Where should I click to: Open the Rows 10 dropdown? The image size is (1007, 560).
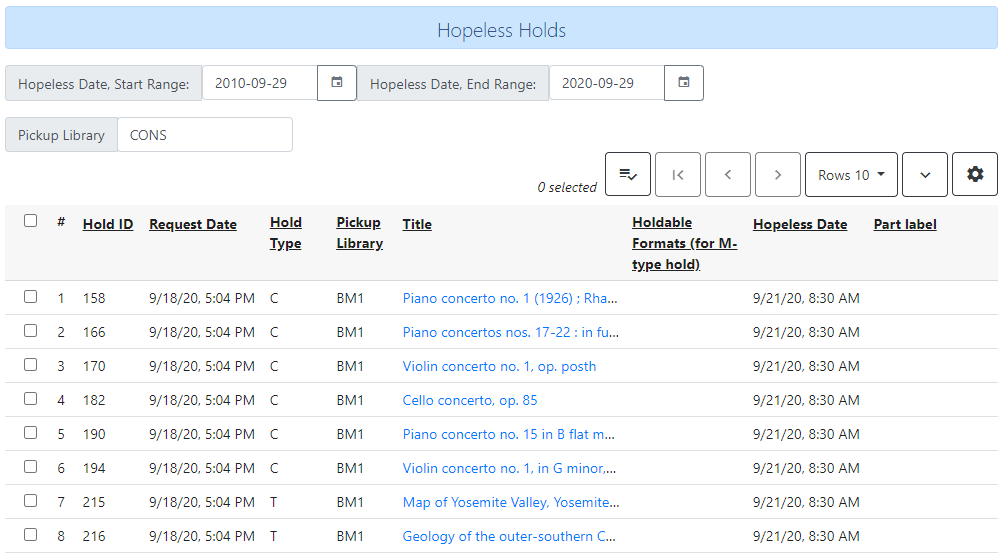pyautogui.click(x=851, y=175)
